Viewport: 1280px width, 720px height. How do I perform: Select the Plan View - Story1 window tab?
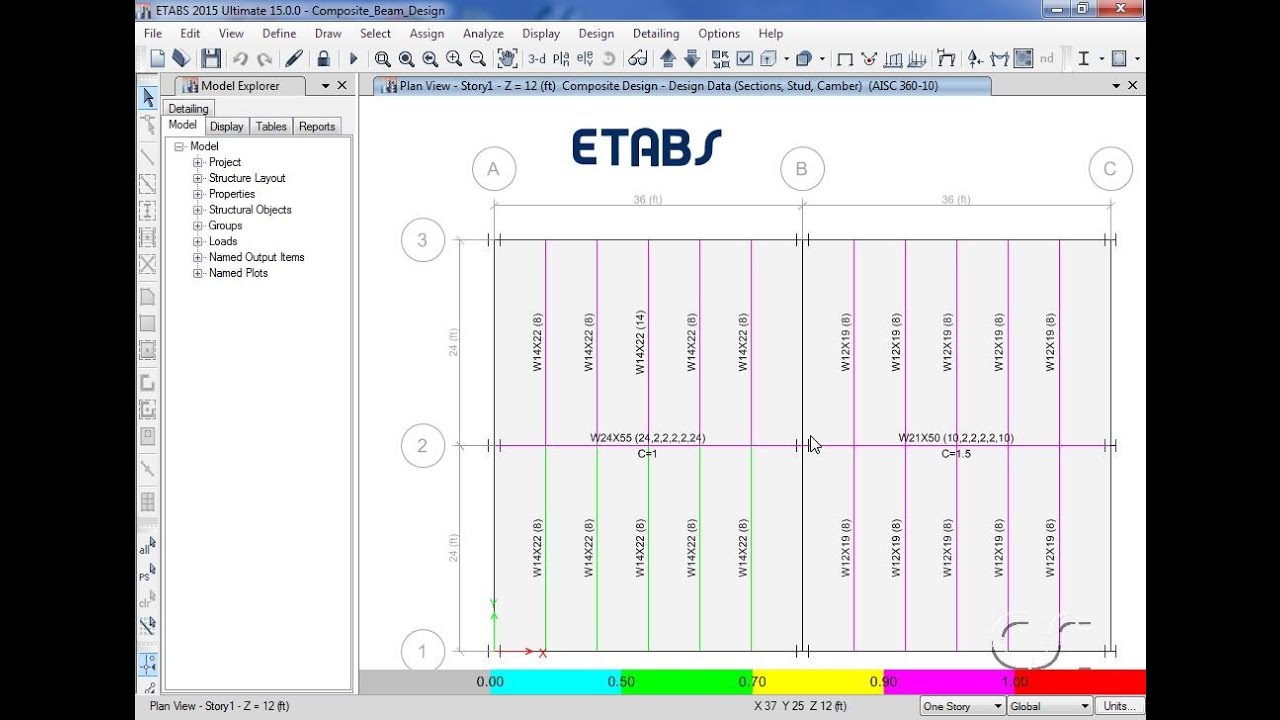coord(683,86)
